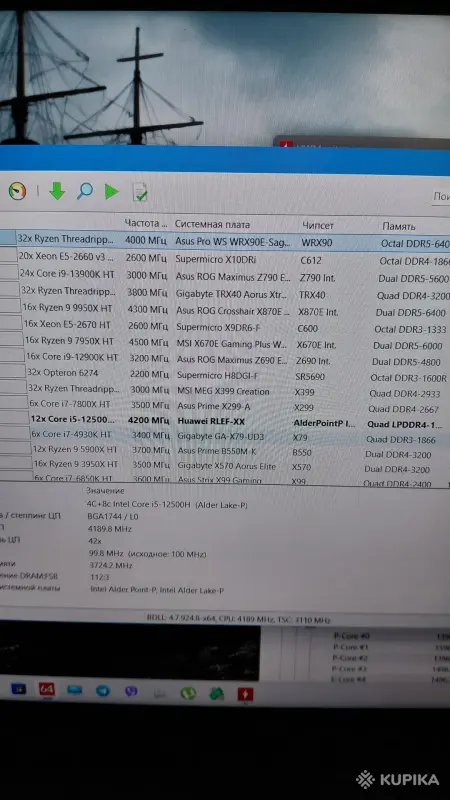Click the blue icon right of AIDA64 on taskbar

coord(74,690)
